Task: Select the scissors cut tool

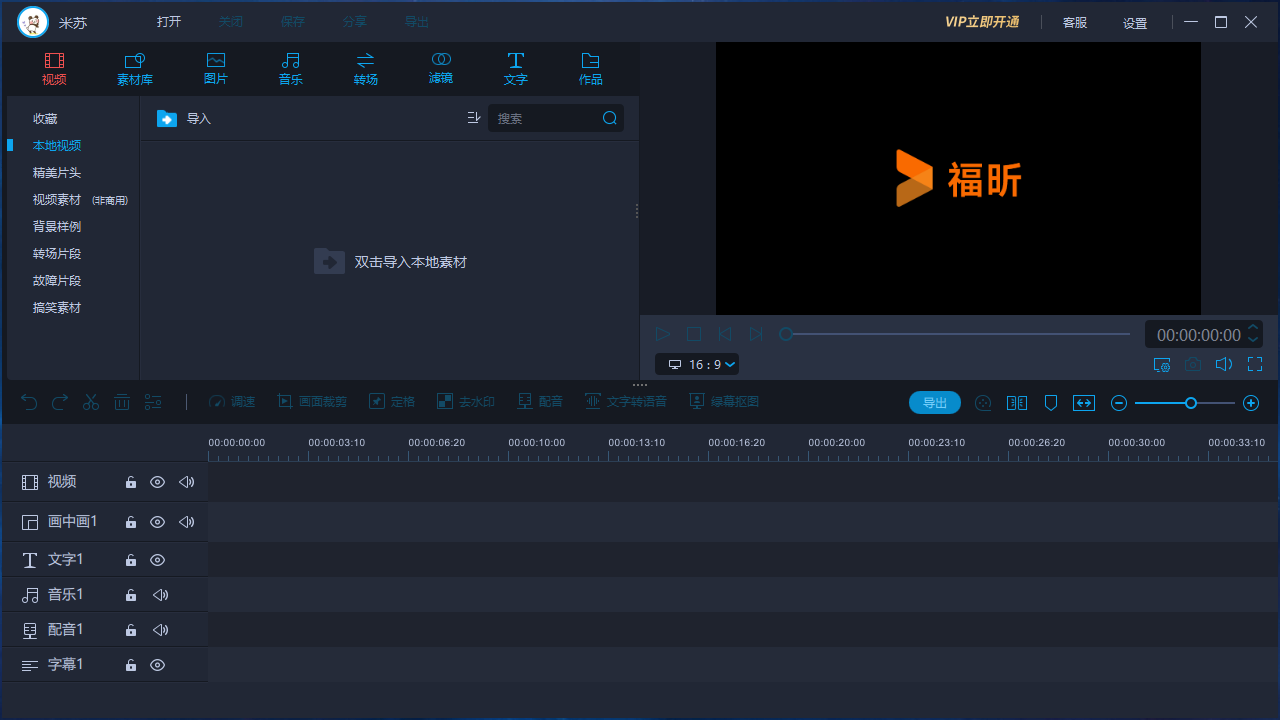Action: (90, 402)
